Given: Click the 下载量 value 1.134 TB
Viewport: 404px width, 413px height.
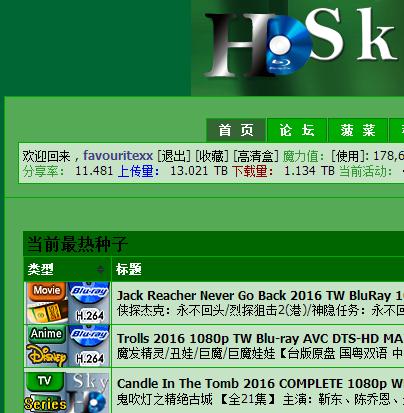Looking at the screenshot, I should click(309, 171).
